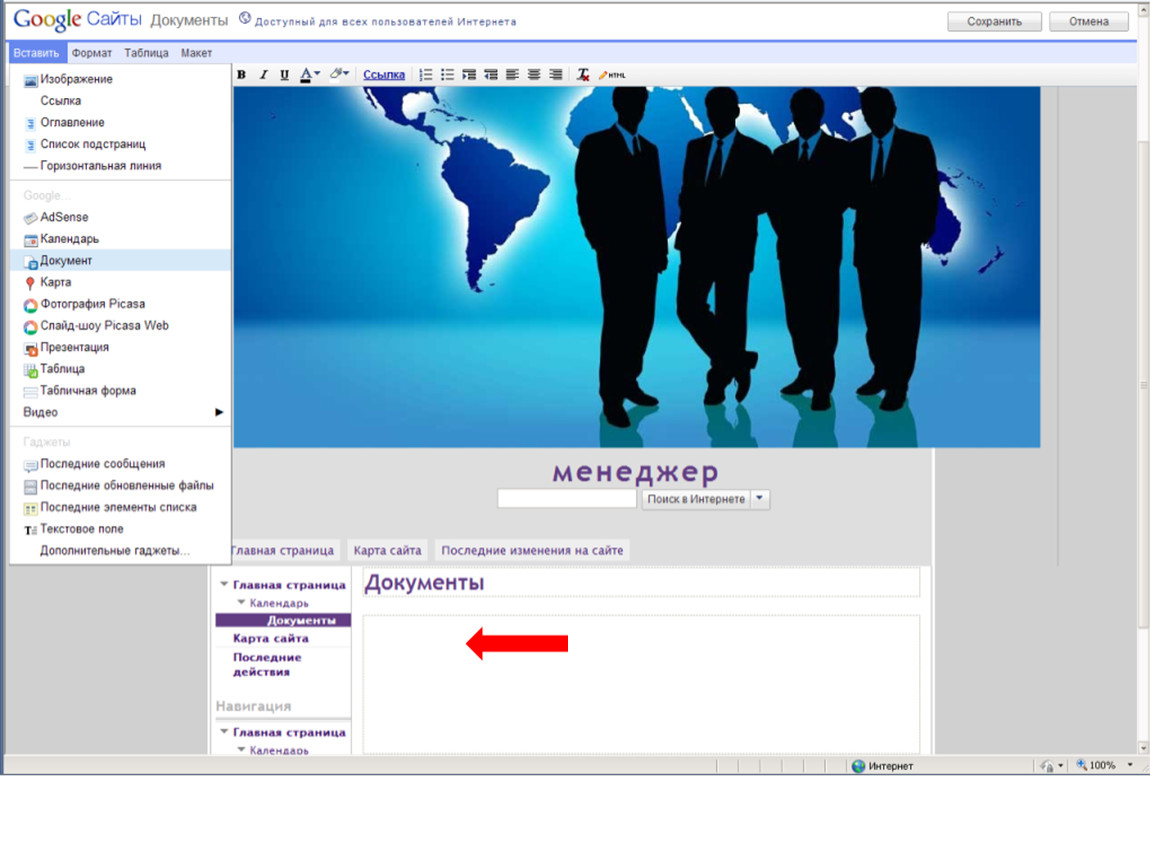Viewport: 1150px width, 864px height.
Task: Collapse the first Календарь tree node
Action: pyautogui.click(x=241, y=602)
